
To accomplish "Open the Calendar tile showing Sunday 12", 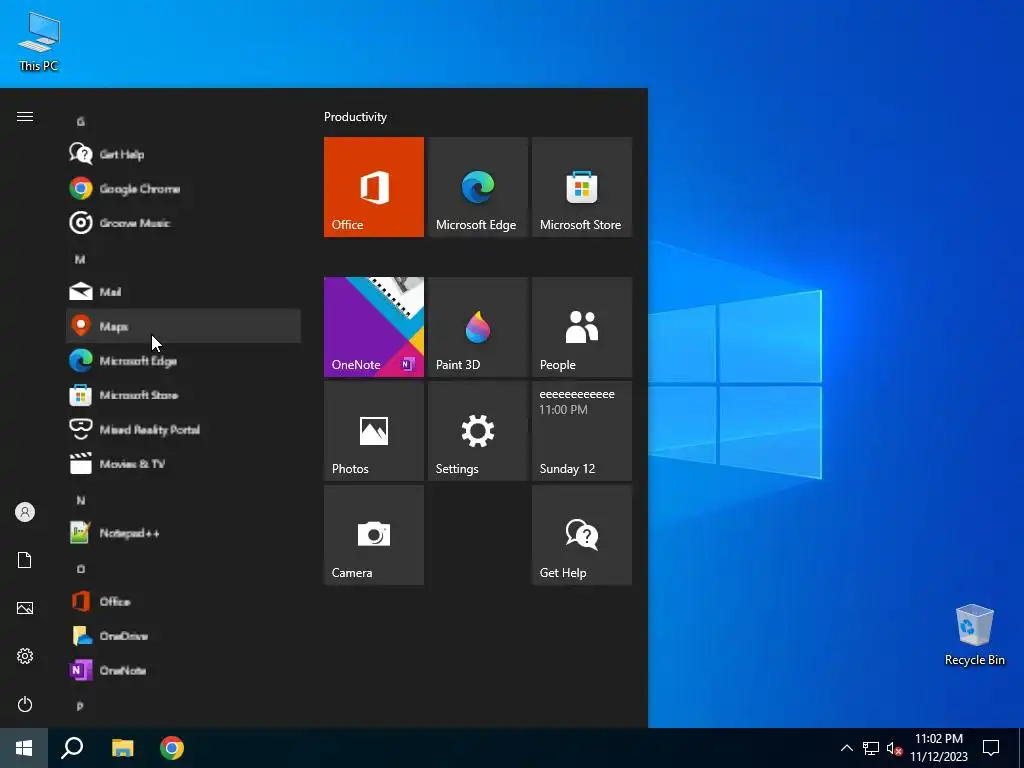I will [582, 431].
